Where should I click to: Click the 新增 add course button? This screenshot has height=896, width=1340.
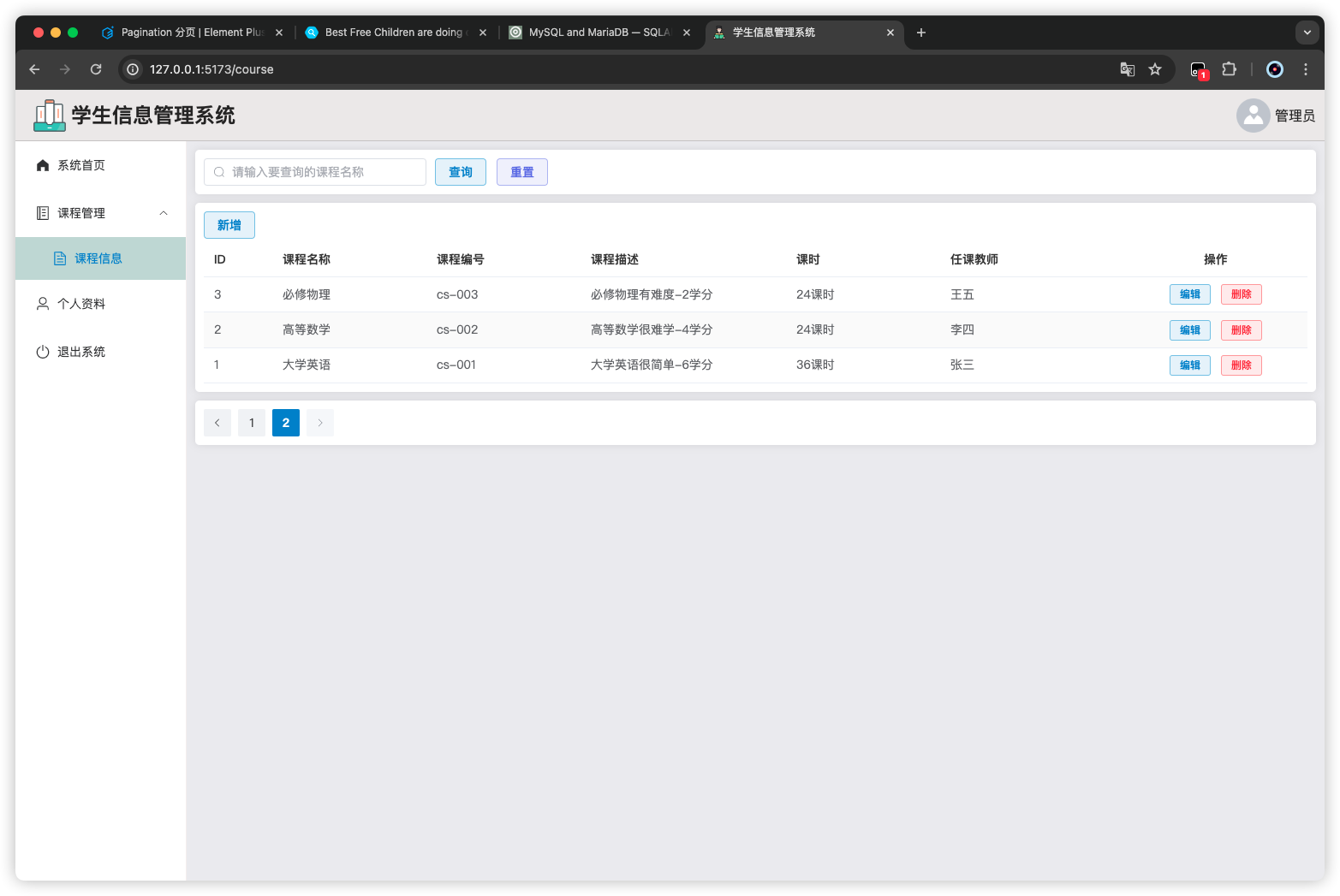pos(229,225)
